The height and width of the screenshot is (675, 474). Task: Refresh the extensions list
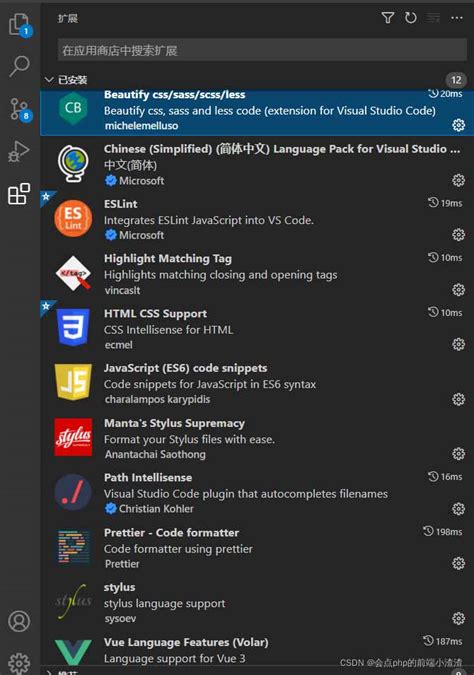coord(410,18)
